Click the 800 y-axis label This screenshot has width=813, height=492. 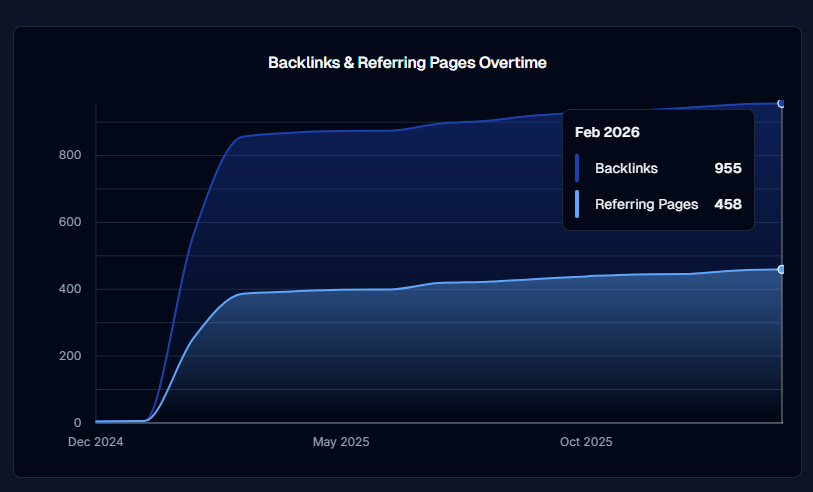[69, 156]
